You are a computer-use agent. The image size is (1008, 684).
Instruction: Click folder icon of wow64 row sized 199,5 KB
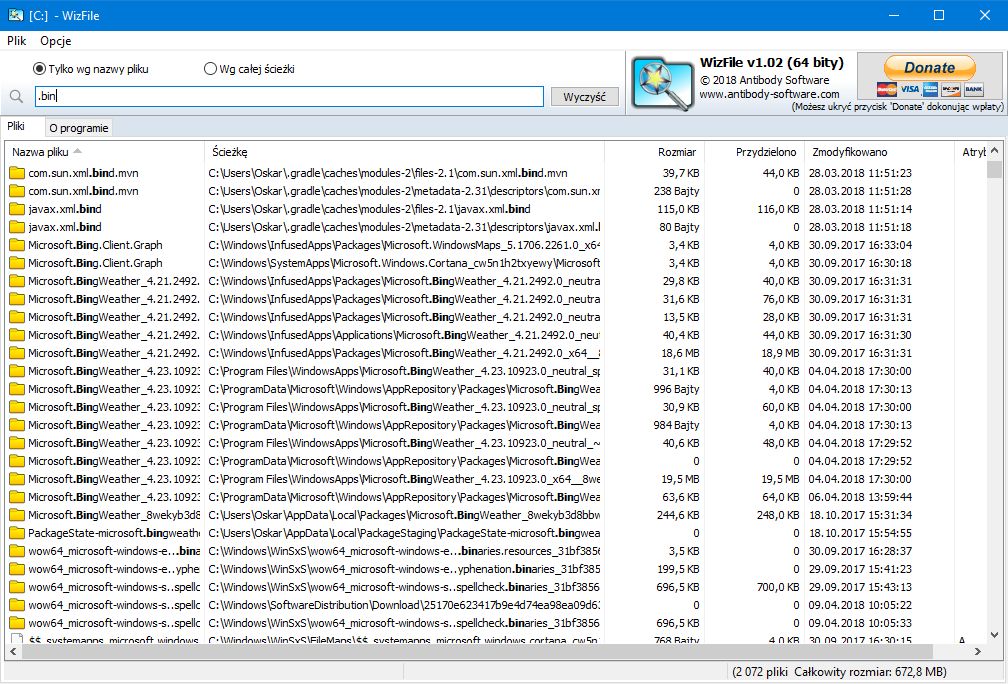(17, 569)
